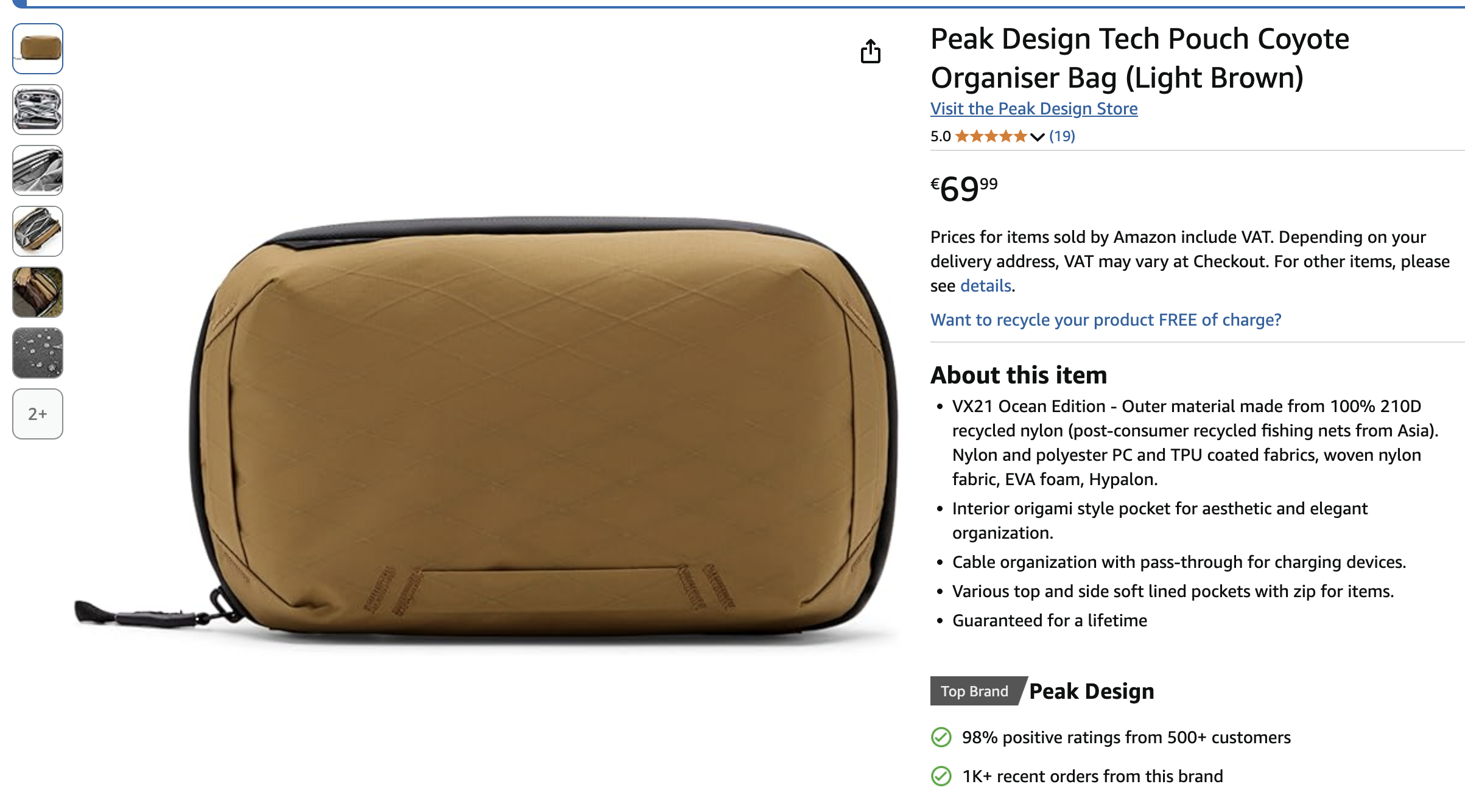This screenshot has height=812, width=1465.
Task: Select the first tan pouch thumbnail
Action: point(38,49)
